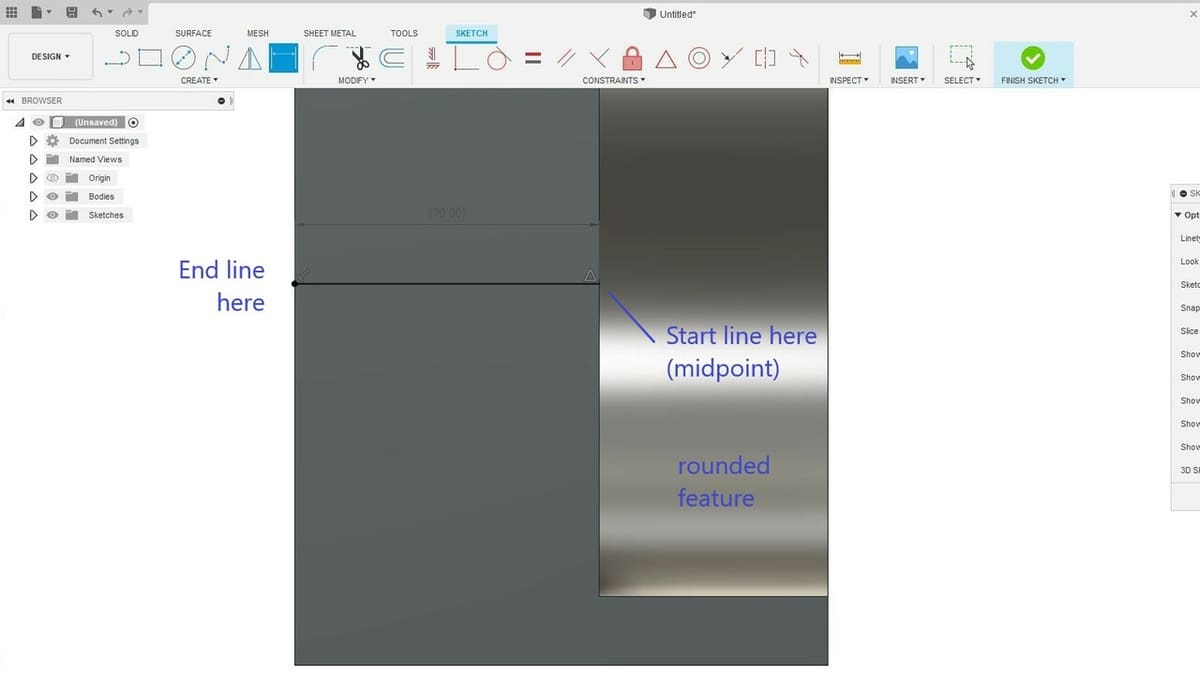This screenshot has height=675, width=1200.
Task: Apply the Fix/Unfix lock constraint
Action: [x=632, y=58]
